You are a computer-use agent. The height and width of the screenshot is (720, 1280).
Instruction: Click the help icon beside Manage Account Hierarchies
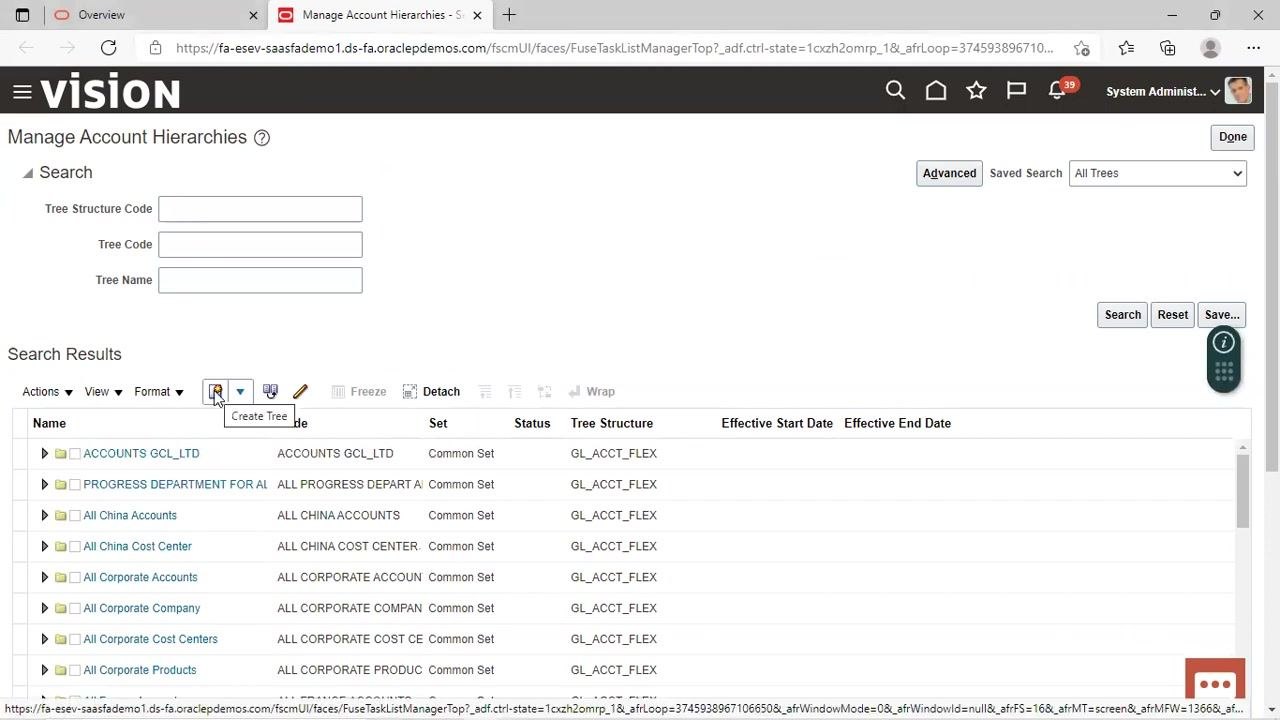(262, 138)
